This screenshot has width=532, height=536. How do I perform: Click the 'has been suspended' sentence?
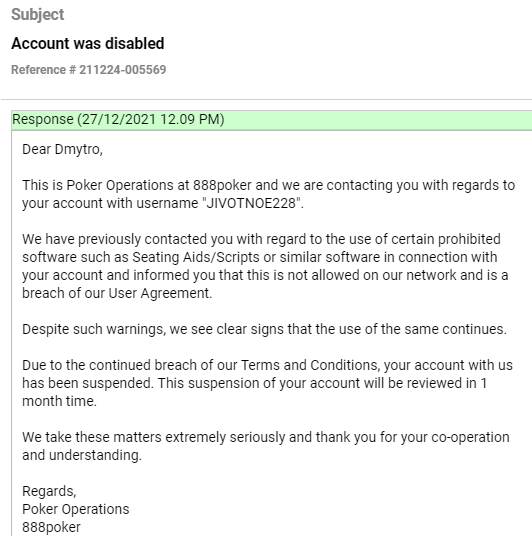click(88, 383)
